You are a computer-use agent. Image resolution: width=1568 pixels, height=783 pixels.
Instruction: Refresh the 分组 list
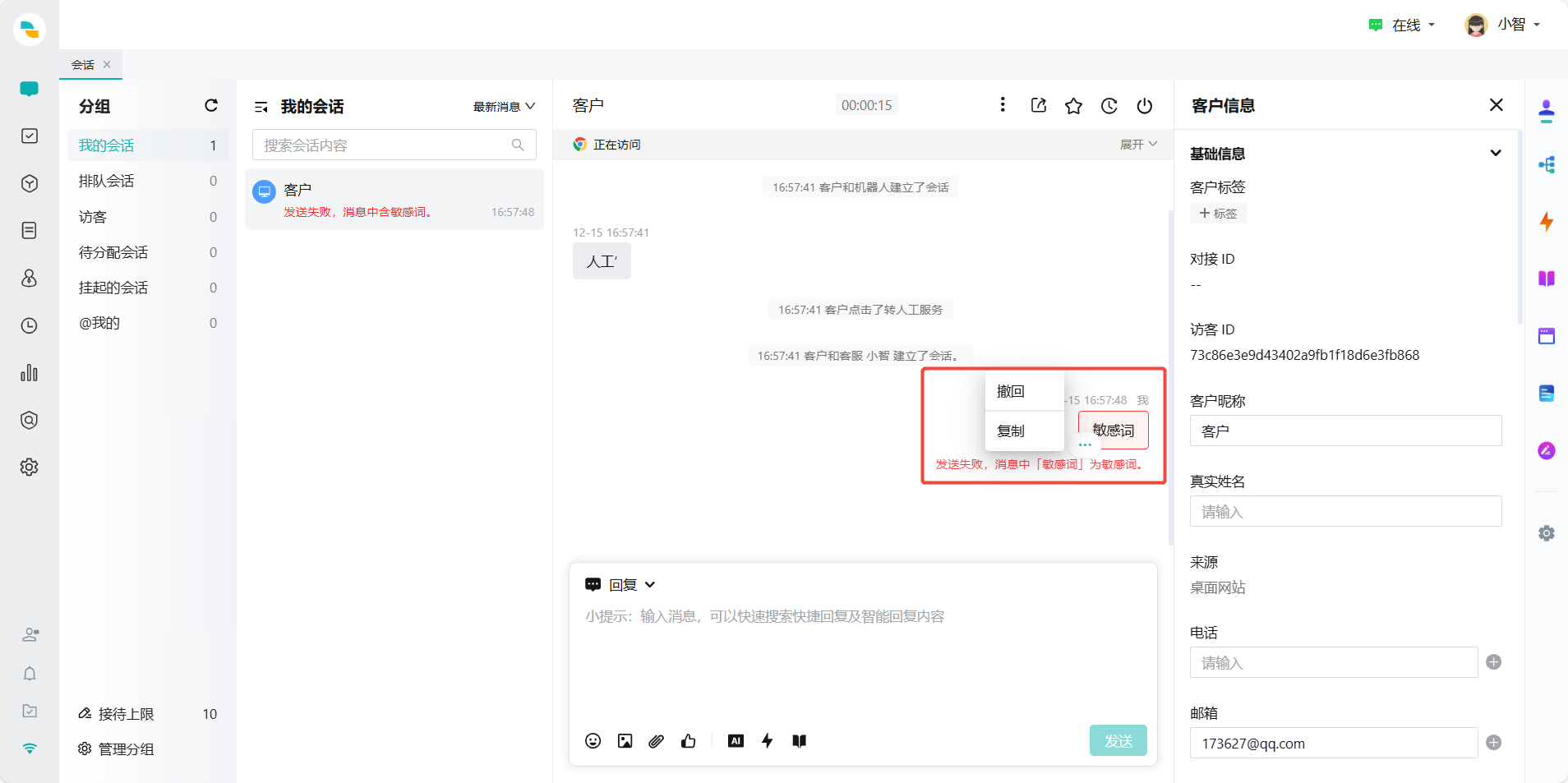coord(211,105)
